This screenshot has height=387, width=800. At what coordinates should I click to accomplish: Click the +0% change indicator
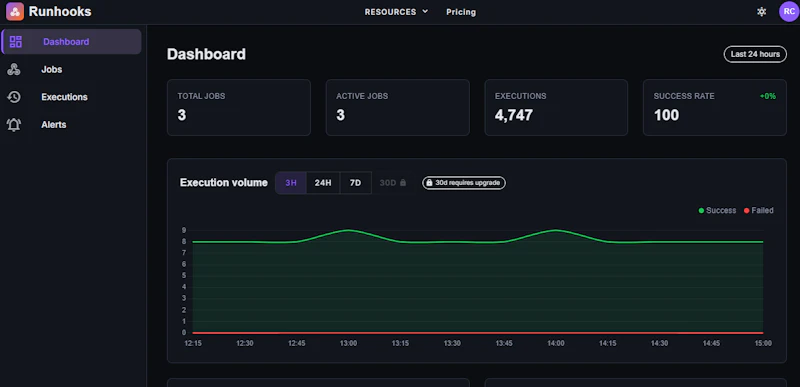click(x=768, y=96)
